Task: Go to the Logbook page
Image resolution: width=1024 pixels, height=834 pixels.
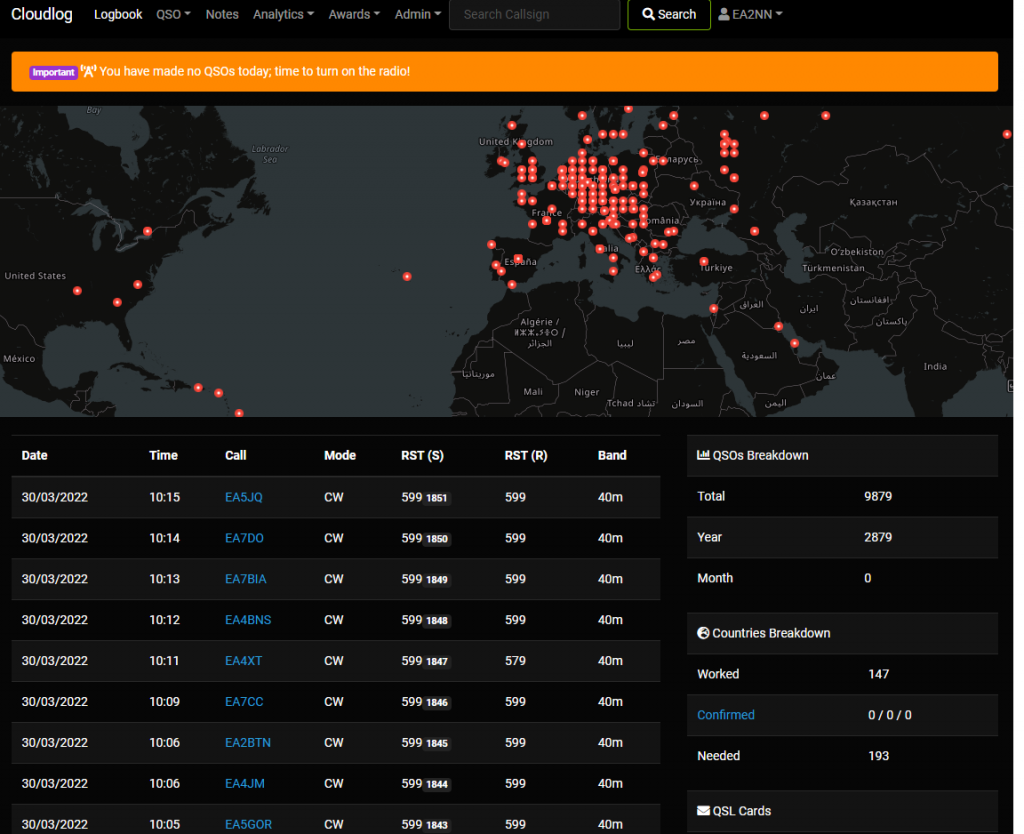Action: pos(118,15)
